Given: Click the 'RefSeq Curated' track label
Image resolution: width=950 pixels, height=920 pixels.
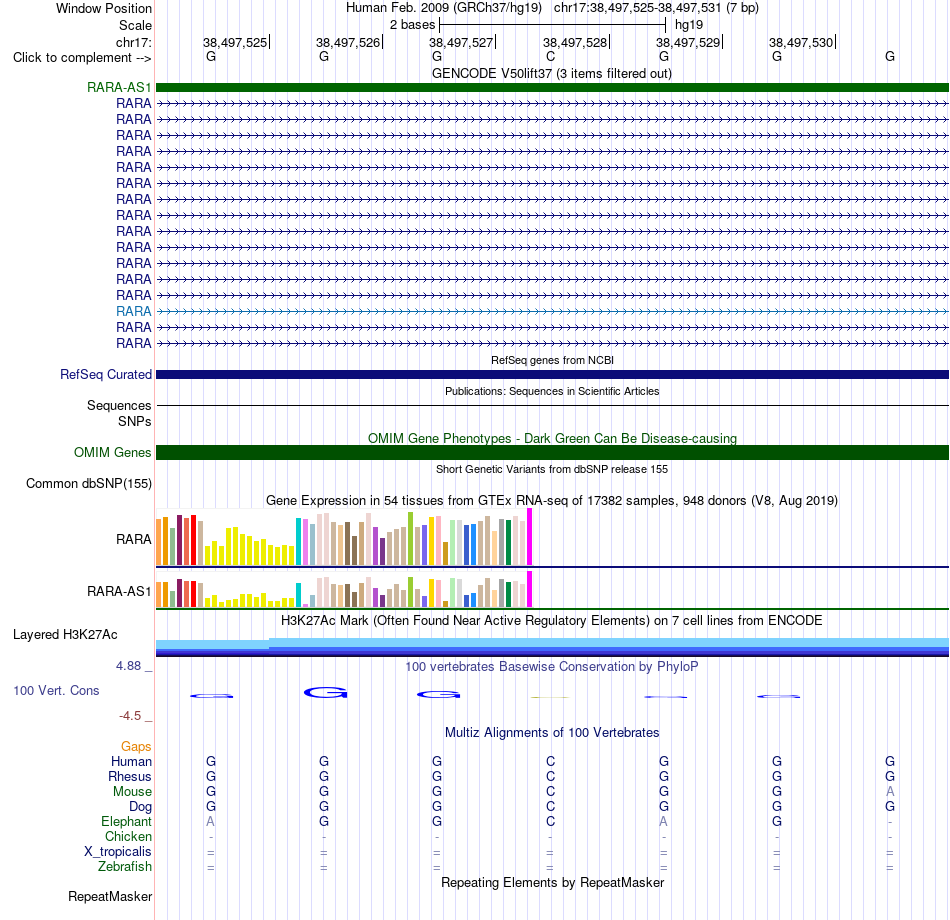Looking at the screenshot, I should coord(105,375).
